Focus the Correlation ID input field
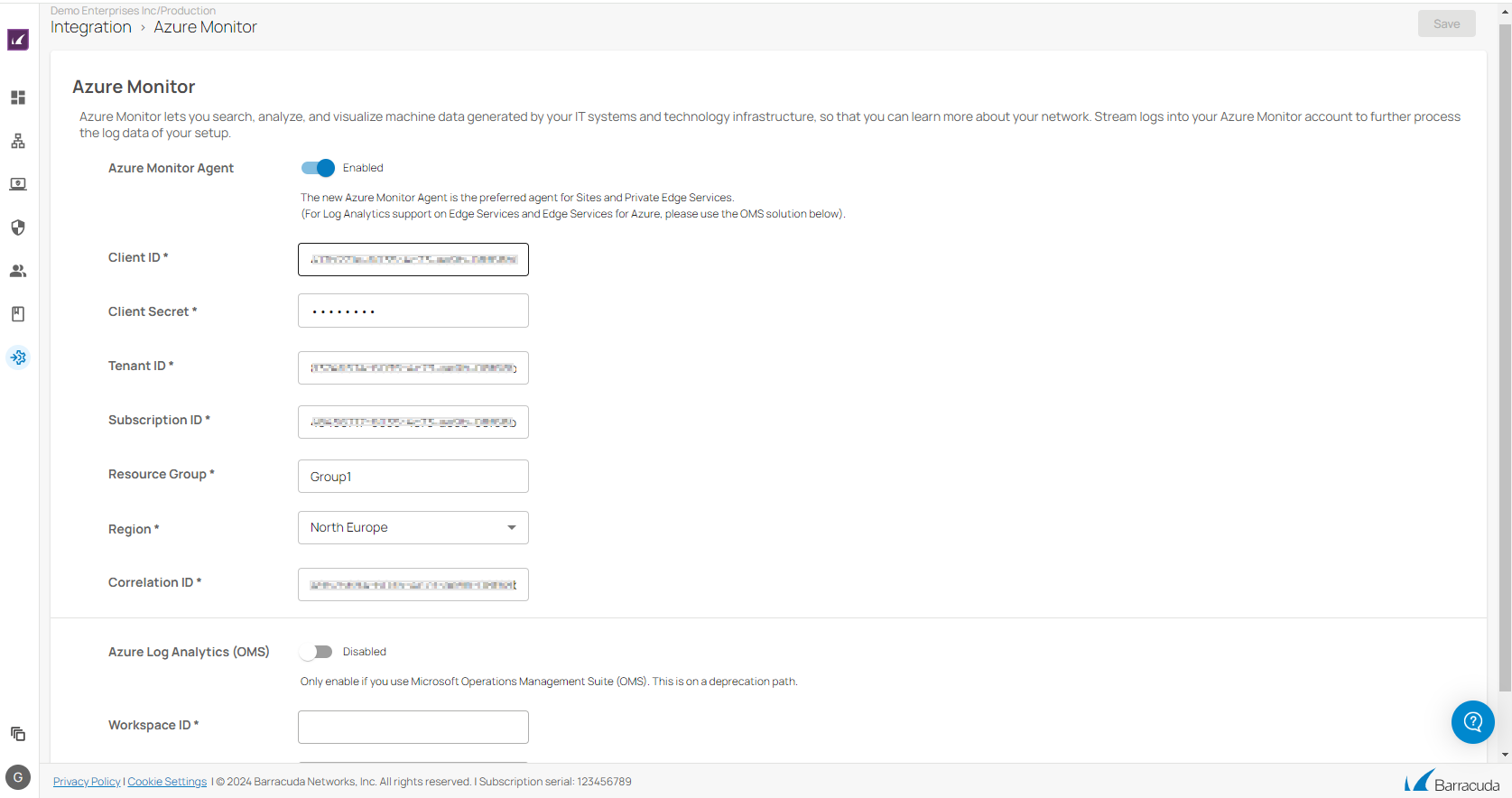Viewport: 1512px width, 798px height. tap(413, 585)
